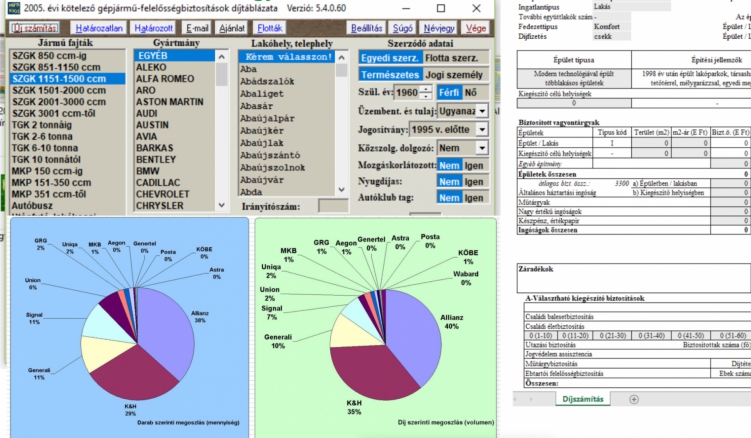The image size is (751, 438).
Task: Select SZGK 2001-3000 ccm vehicle type
Action: tap(68, 102)
